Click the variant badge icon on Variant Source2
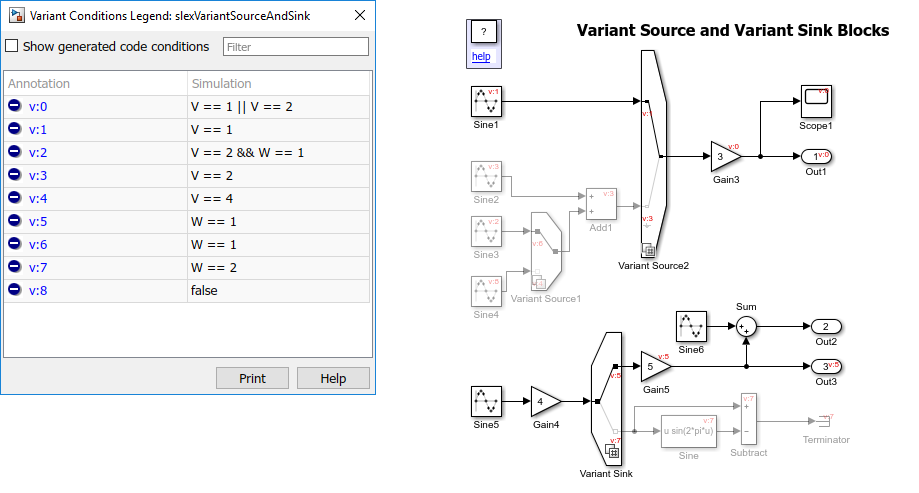 (x=648, y=250)
